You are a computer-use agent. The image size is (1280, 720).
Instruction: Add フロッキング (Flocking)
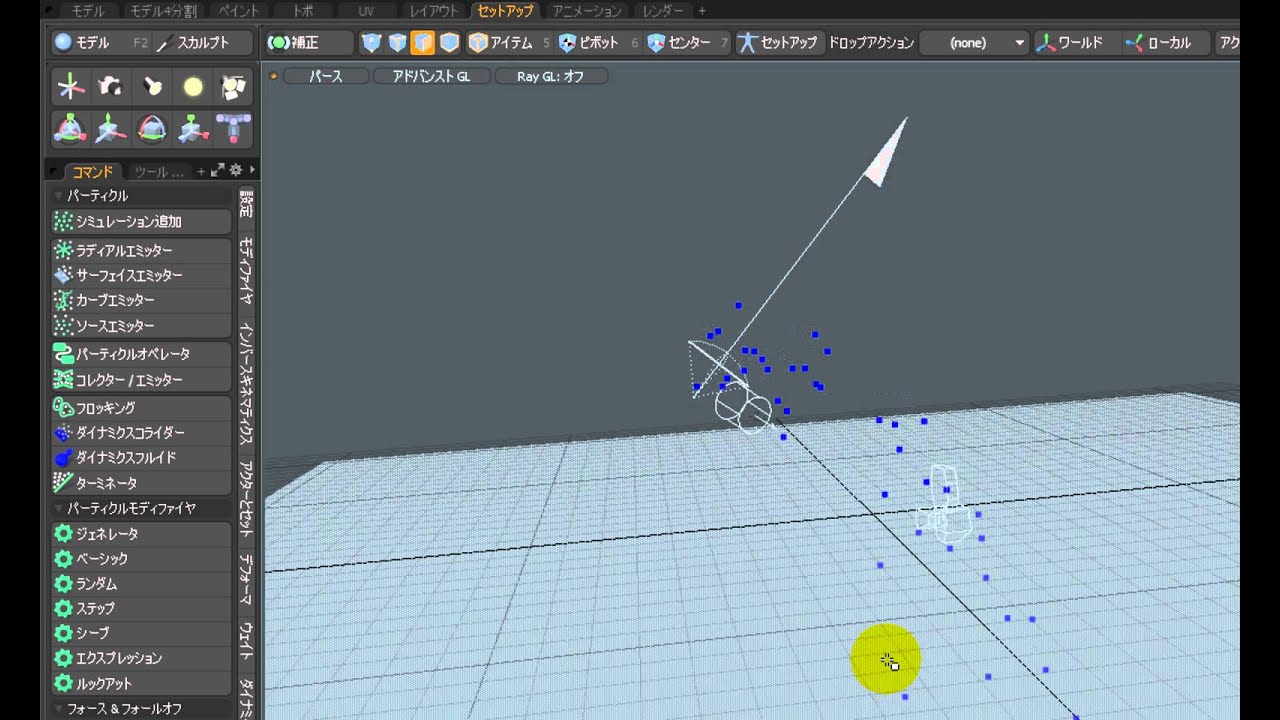coord(141,408)
